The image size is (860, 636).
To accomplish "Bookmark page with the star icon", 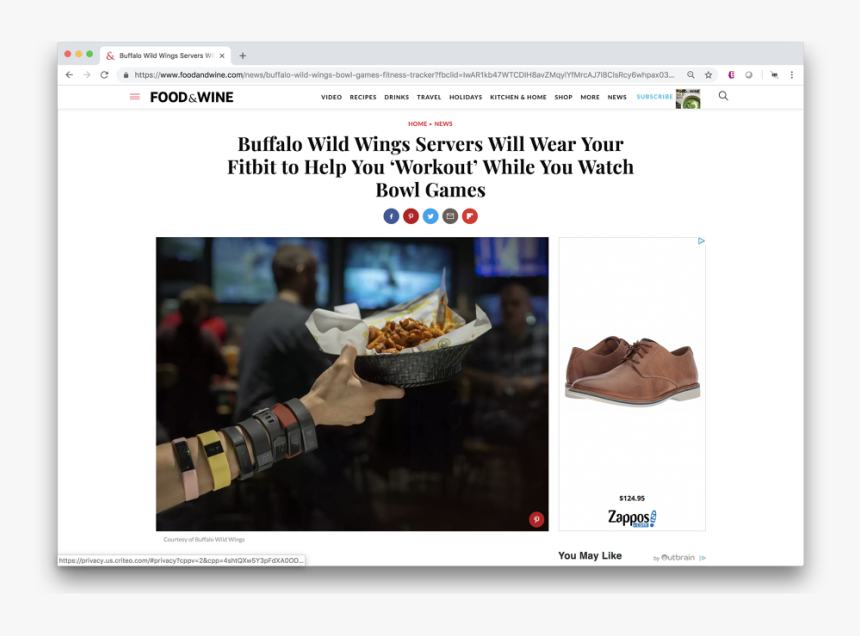I will pyautogui.click(x=708, y=75).
